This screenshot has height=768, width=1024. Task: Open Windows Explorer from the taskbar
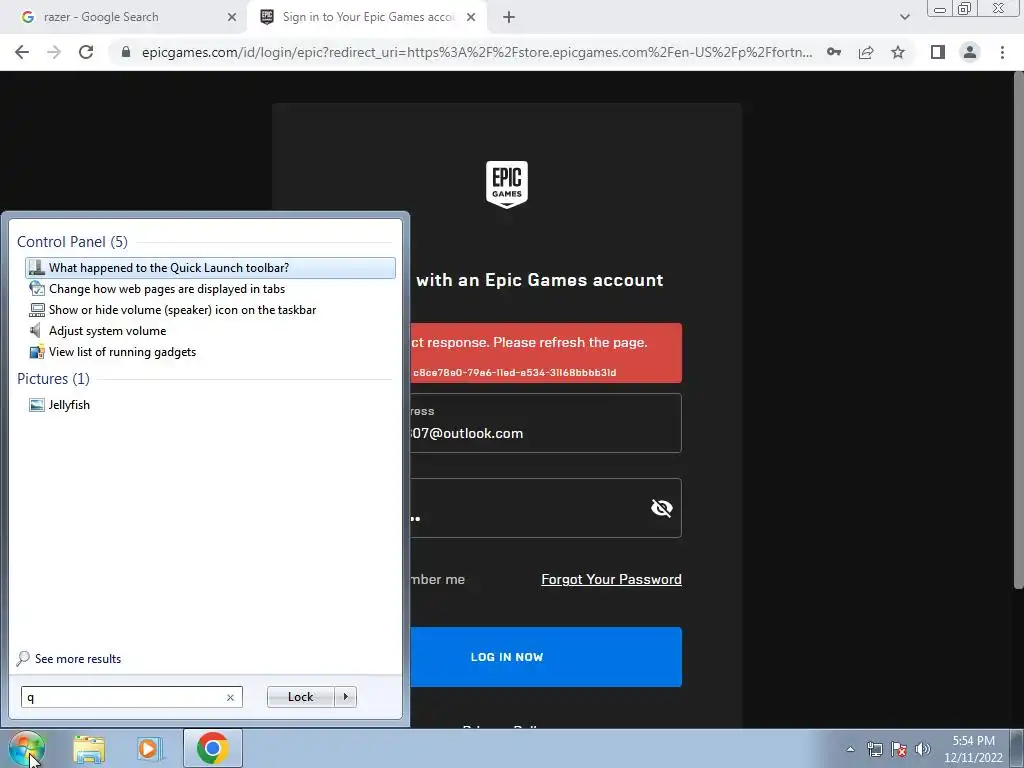pos(89,749)
